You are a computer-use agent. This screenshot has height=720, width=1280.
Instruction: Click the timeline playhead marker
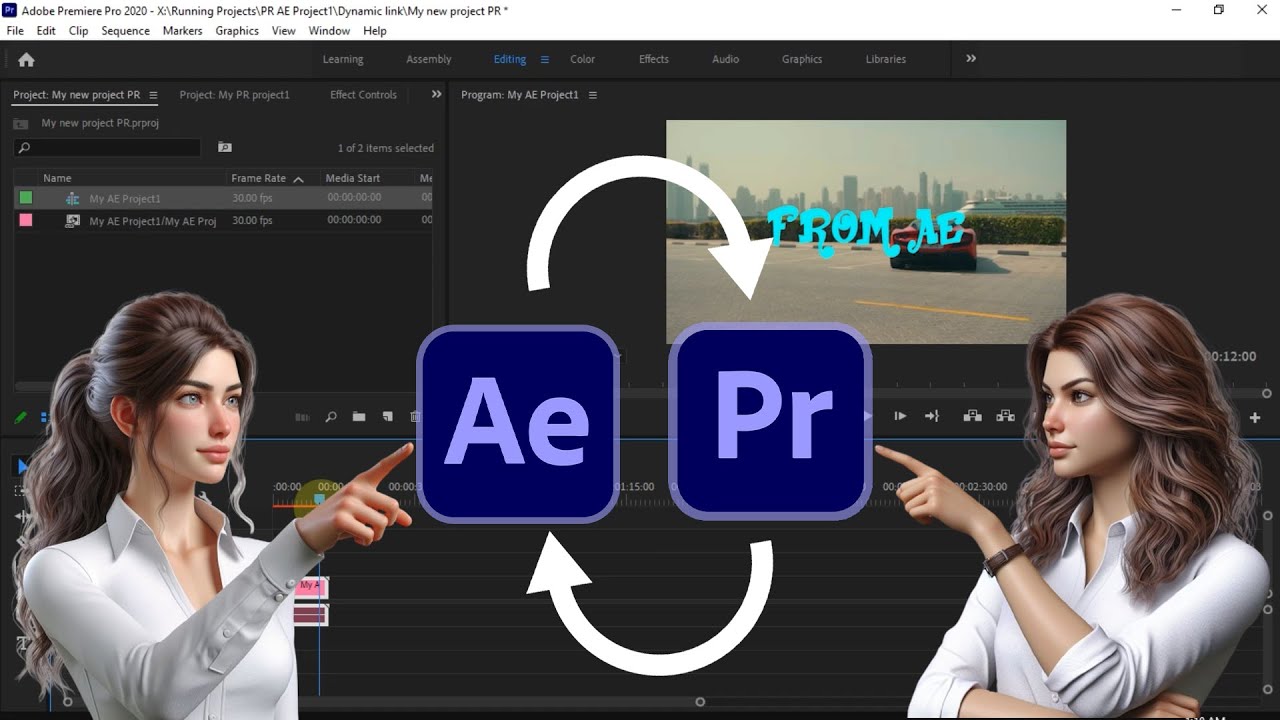tap(319, 497)
